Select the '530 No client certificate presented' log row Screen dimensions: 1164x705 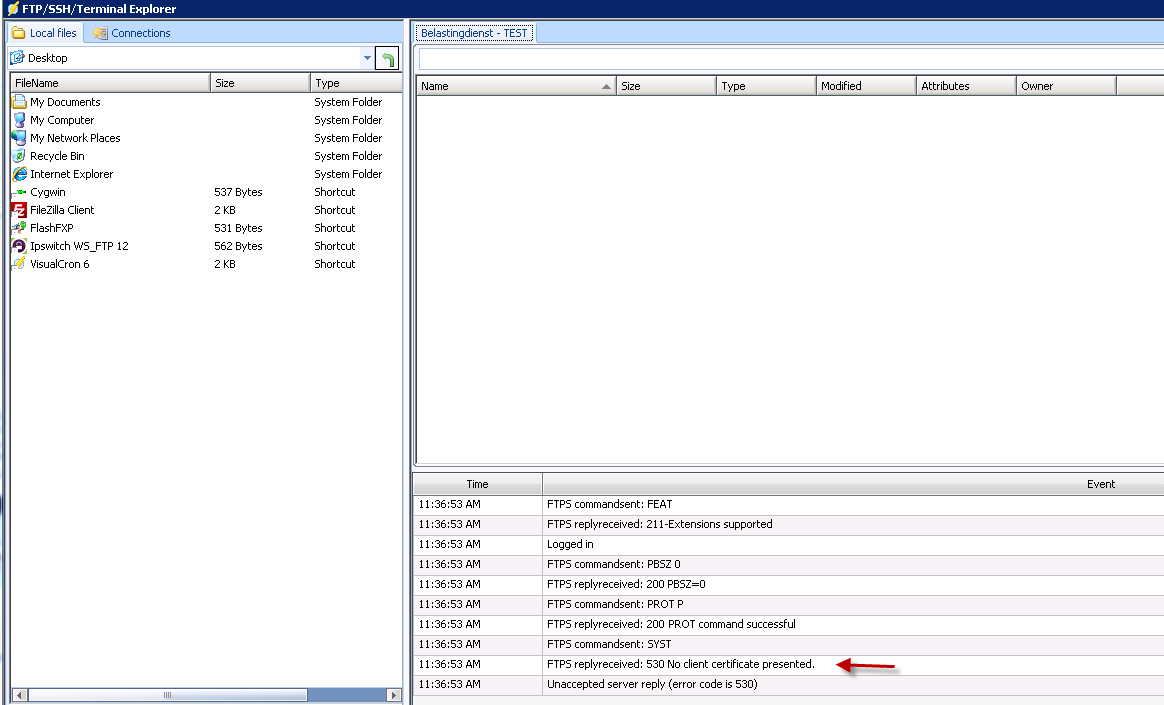click(x=680, y=664)
